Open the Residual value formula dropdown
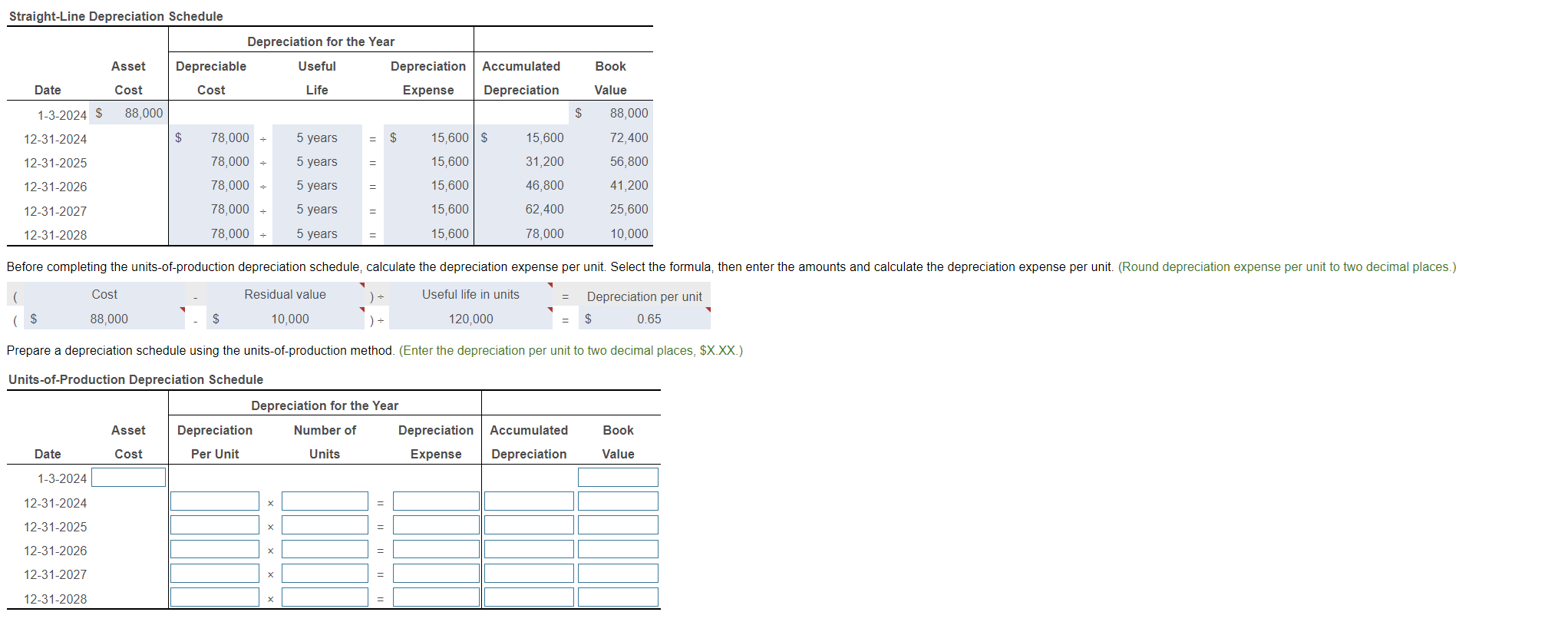This screenshot has width=1568, height=622. click(286, 295)
